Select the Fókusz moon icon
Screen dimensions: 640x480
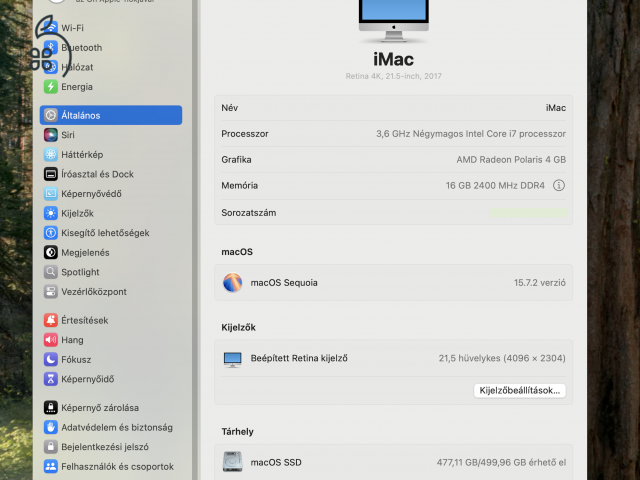click(x=51, y=359)
